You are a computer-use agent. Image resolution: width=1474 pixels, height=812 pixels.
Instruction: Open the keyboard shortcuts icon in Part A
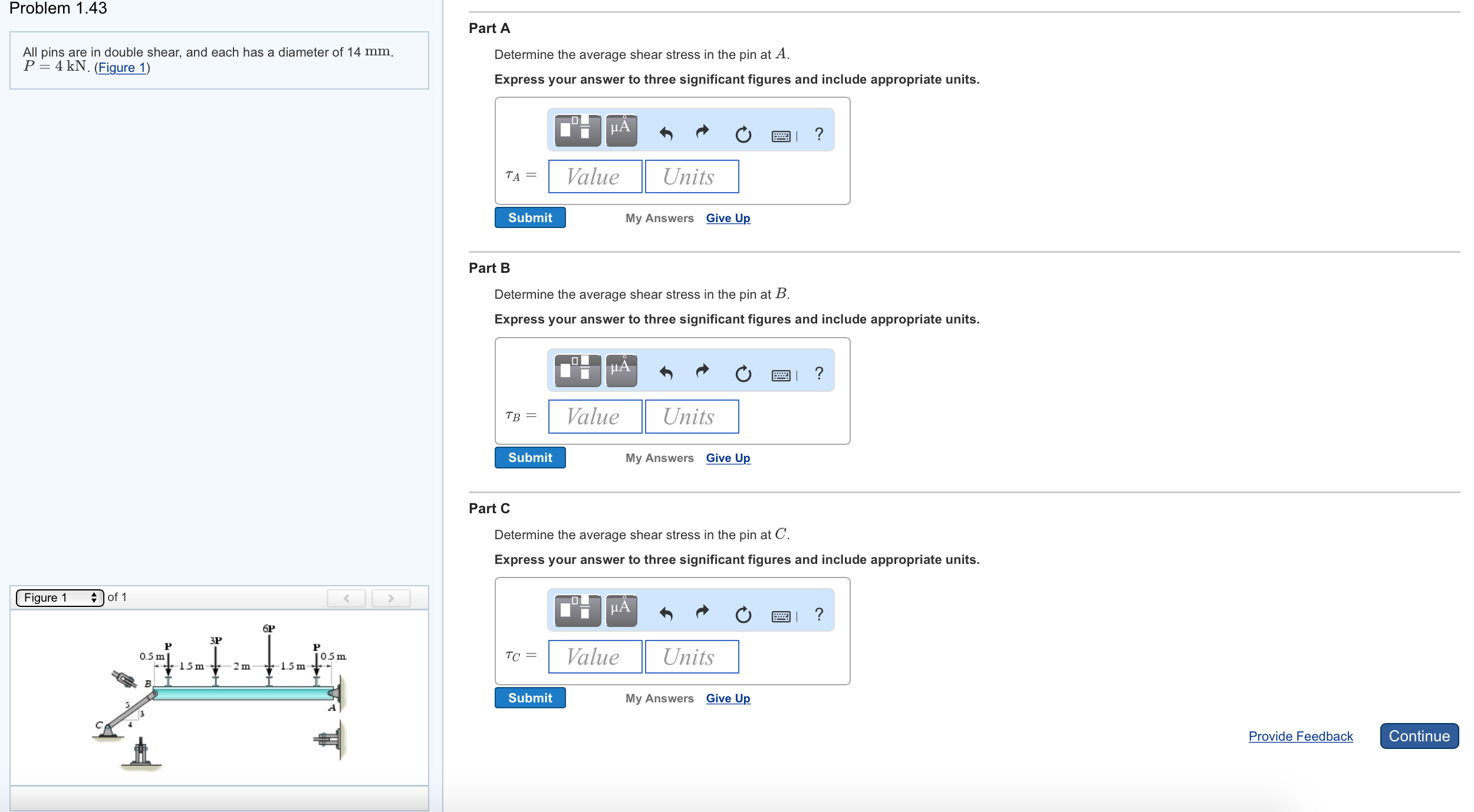coord(781,136)
